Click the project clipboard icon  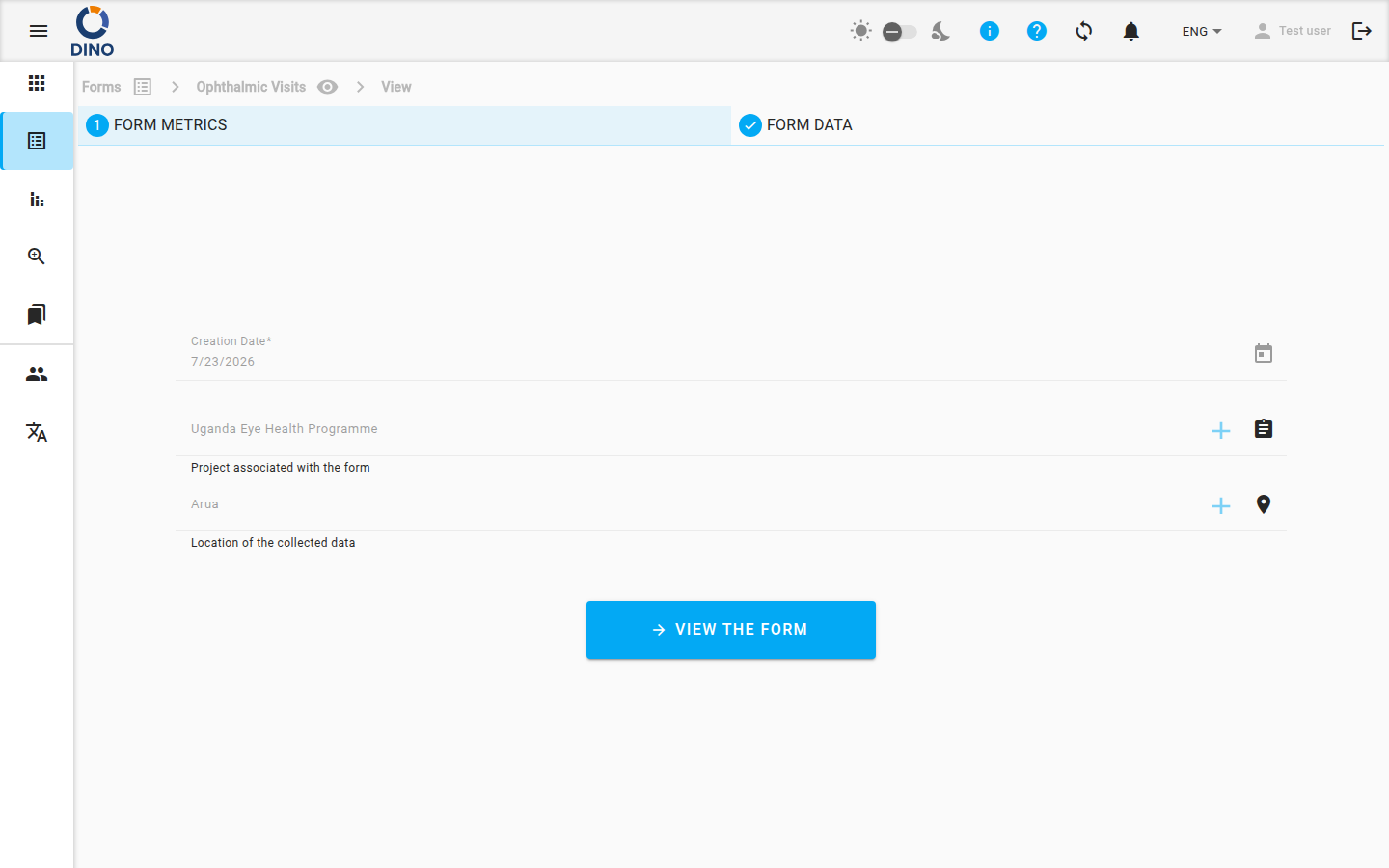(x=1264, y=428)
